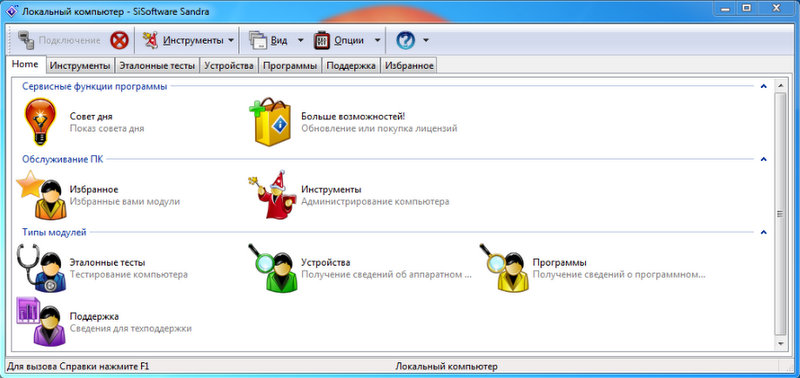The image size is (800, 378).
Task: Click the Инструменты toolbar icon
Action: coord(150,40)
